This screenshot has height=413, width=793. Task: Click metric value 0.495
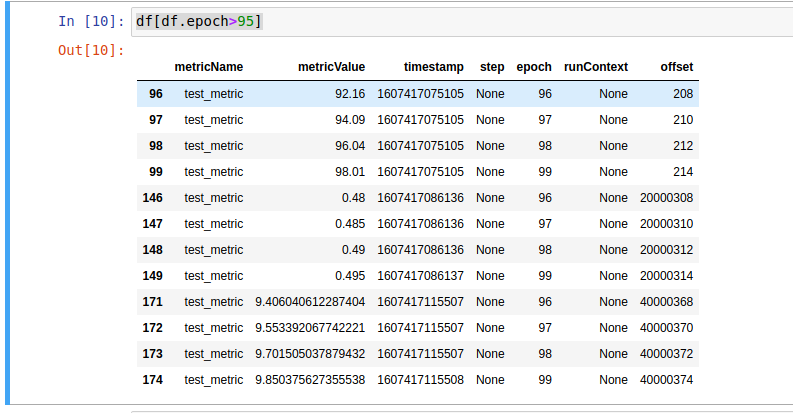(350, 276)
